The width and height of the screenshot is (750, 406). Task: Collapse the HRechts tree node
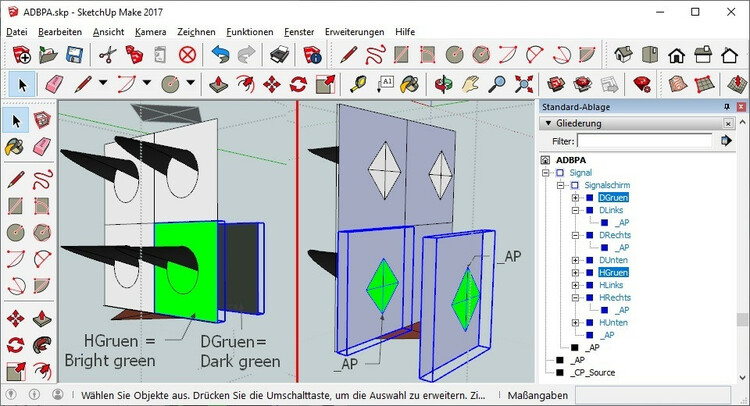[x=575, y=297]
